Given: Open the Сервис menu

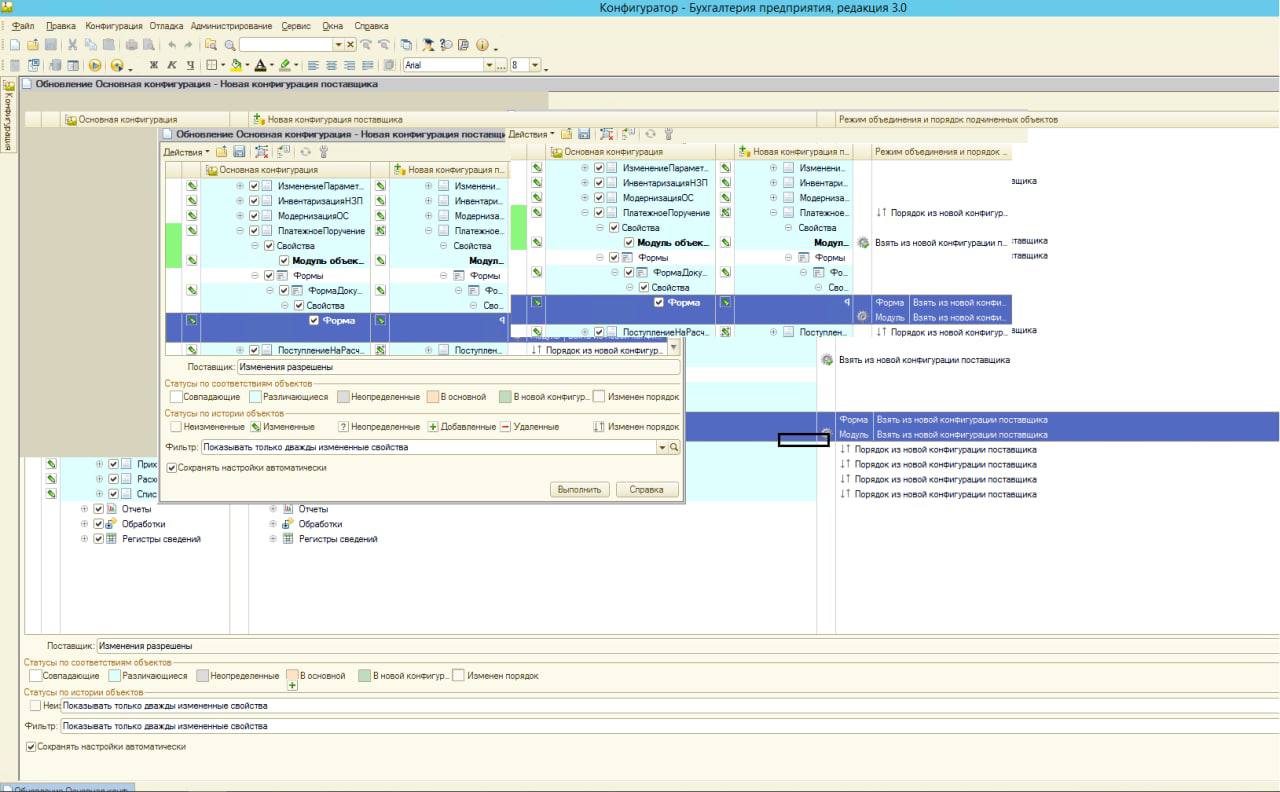Looking at the screenshot, I should (296, 25).
